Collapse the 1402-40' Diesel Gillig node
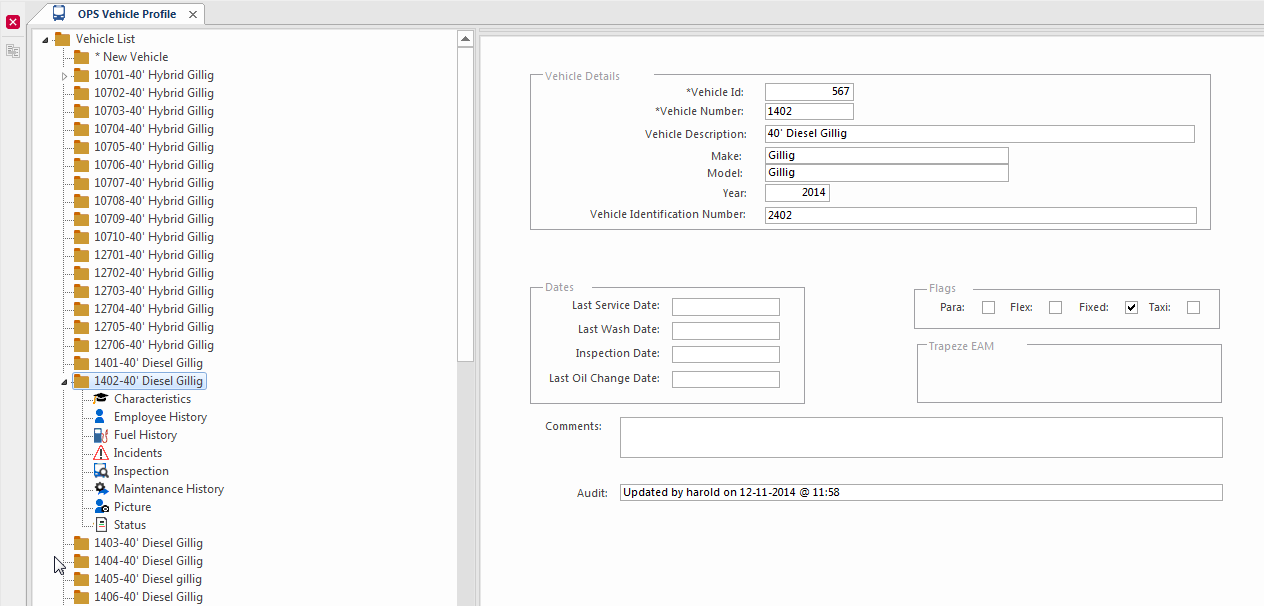The height and width of the screenshot is (606, 1264). coord(64,382)
